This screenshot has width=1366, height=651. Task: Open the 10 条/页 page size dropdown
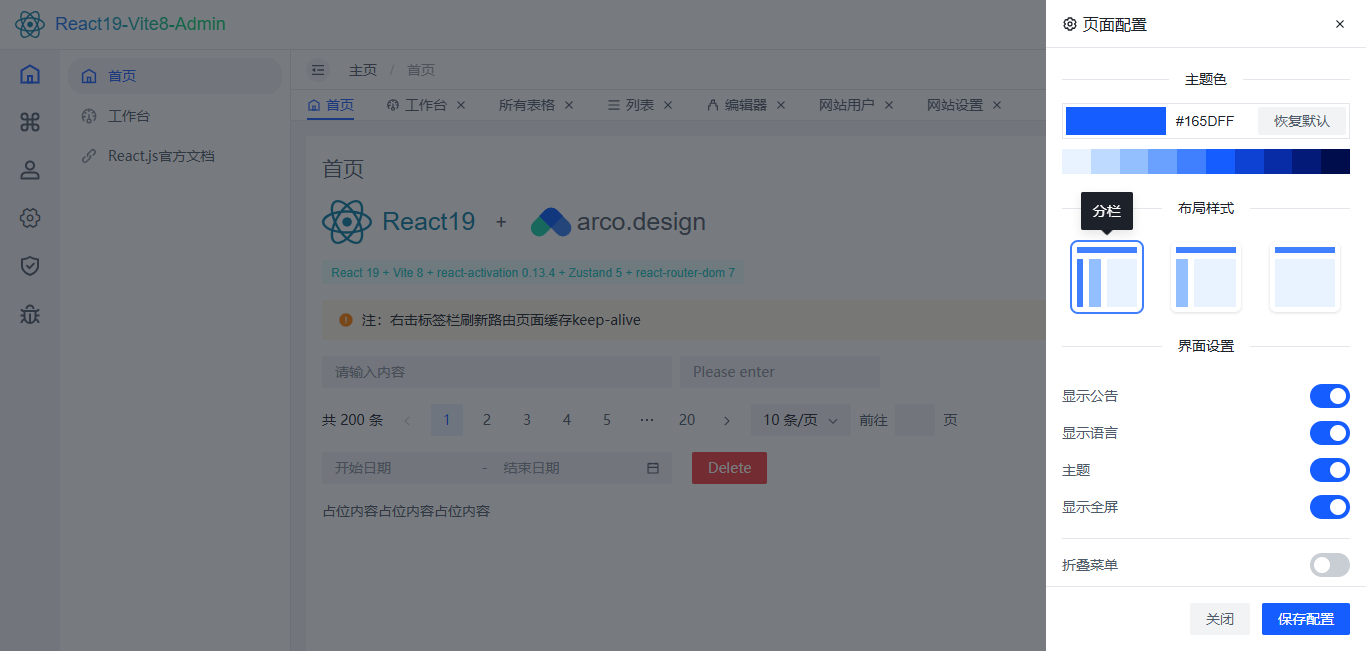[801, 420]
